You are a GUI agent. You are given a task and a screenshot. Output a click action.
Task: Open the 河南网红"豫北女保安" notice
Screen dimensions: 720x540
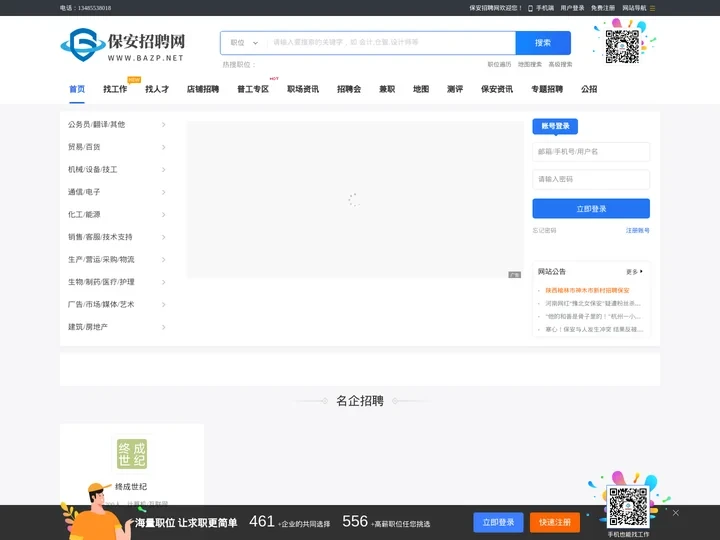pyautogui.click(x=593, y=304)
